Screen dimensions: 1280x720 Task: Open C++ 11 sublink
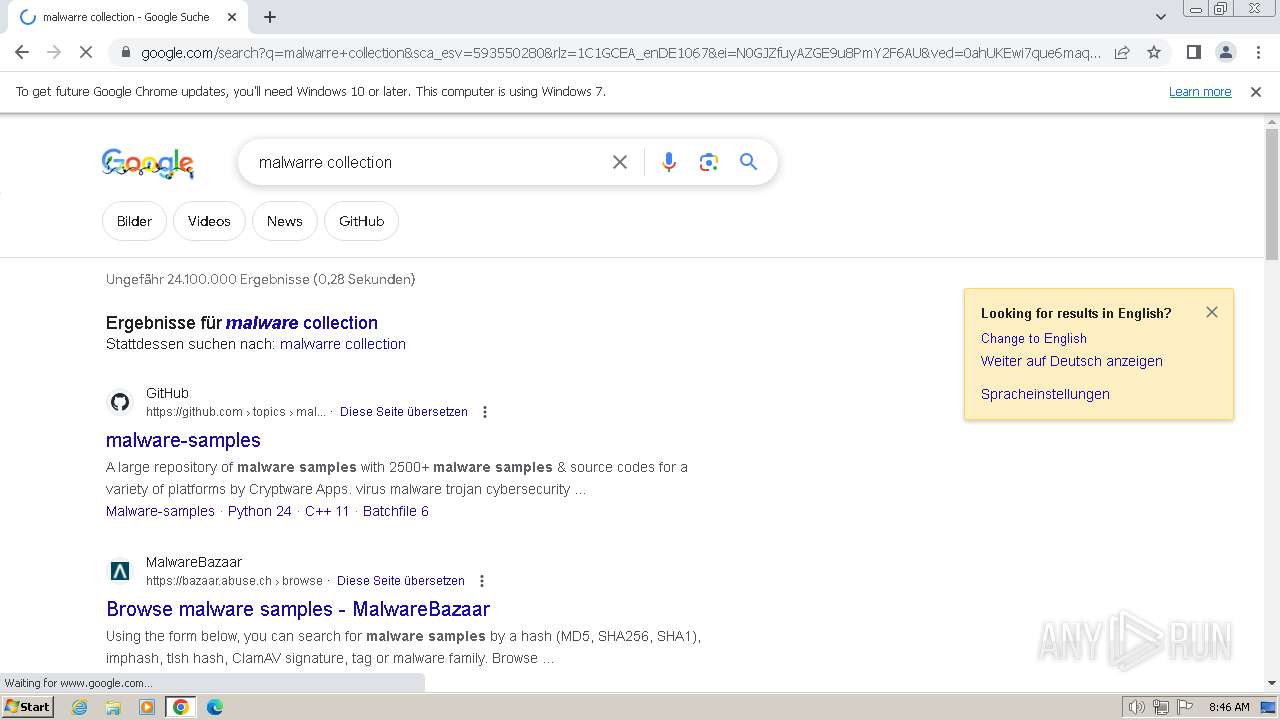click(327, 511)
